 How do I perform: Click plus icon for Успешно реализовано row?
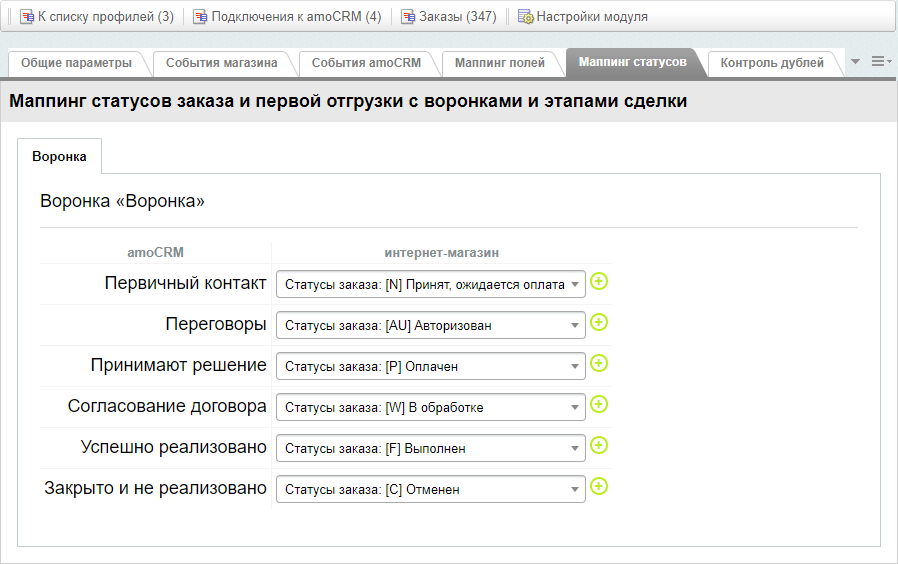pyautogui.click(x=599, y=446)
